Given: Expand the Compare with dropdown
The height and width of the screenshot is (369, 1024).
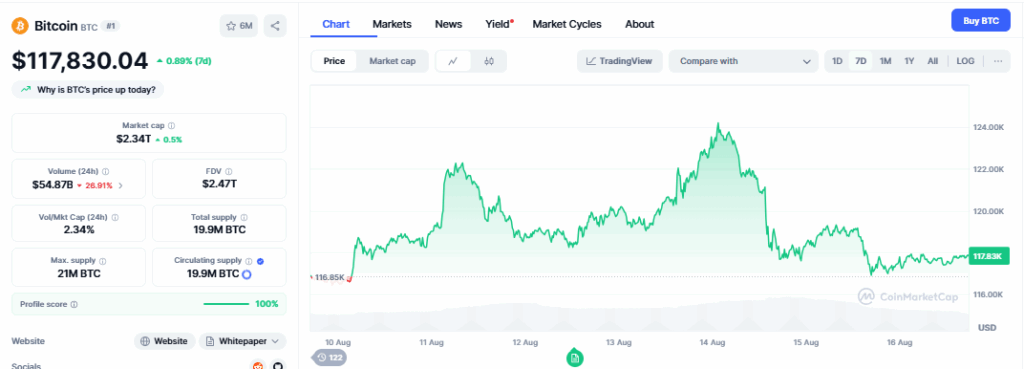Looking at the screenshot, I should click(x=743, y=61).
